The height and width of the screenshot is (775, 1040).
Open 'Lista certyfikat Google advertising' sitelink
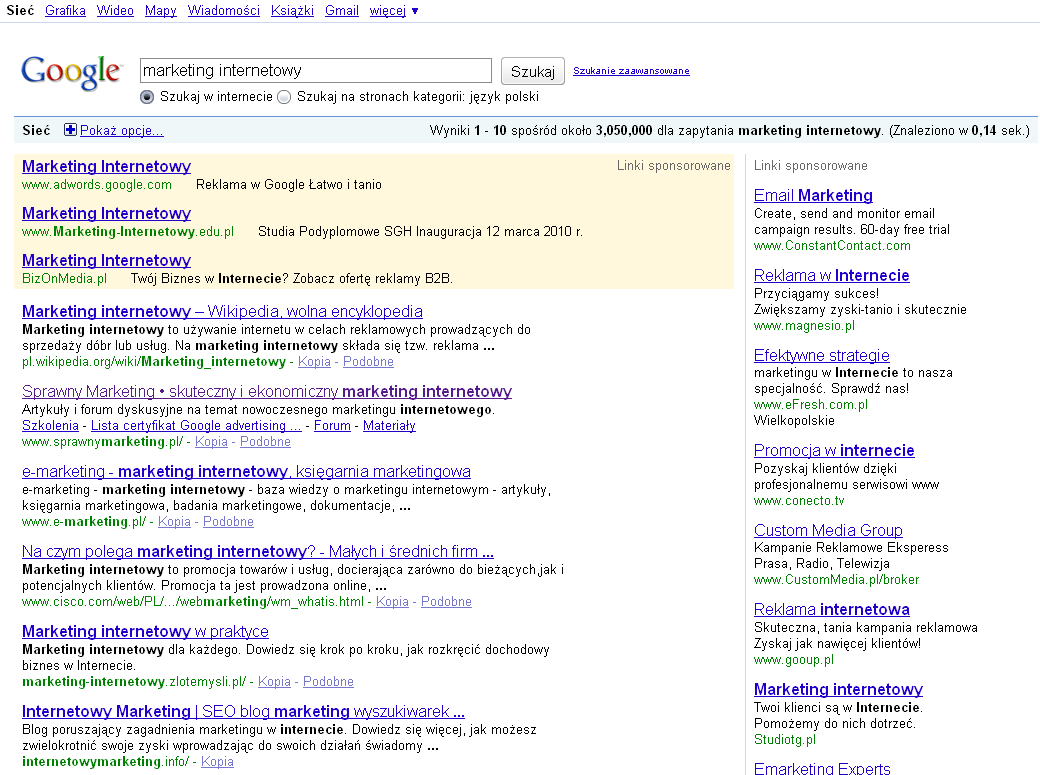[196, 426]
